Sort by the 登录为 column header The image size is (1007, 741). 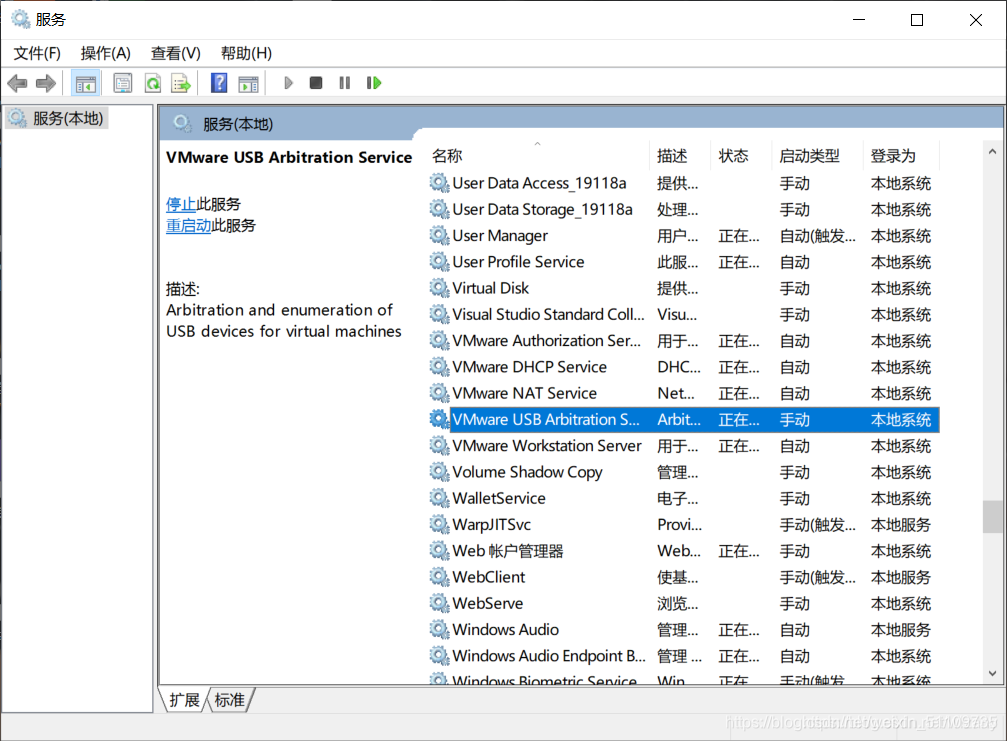pos(901,156)
